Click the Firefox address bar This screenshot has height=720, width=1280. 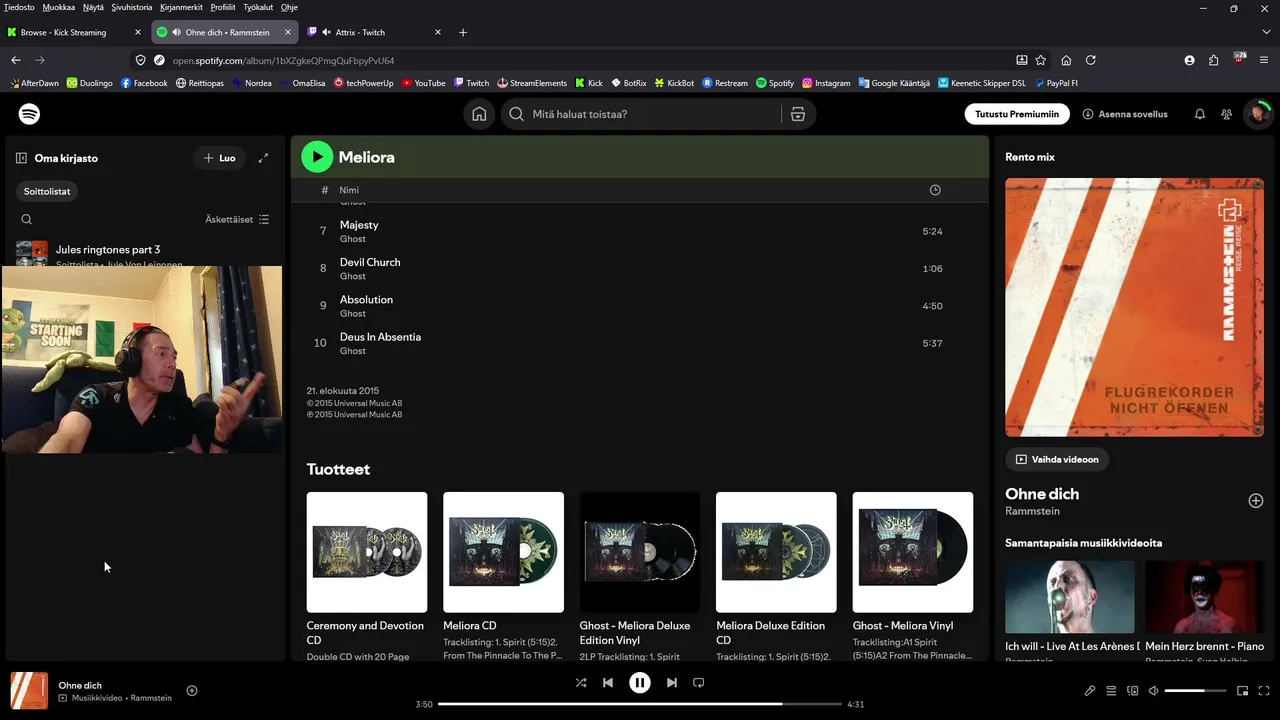click(x=590, y=60)
